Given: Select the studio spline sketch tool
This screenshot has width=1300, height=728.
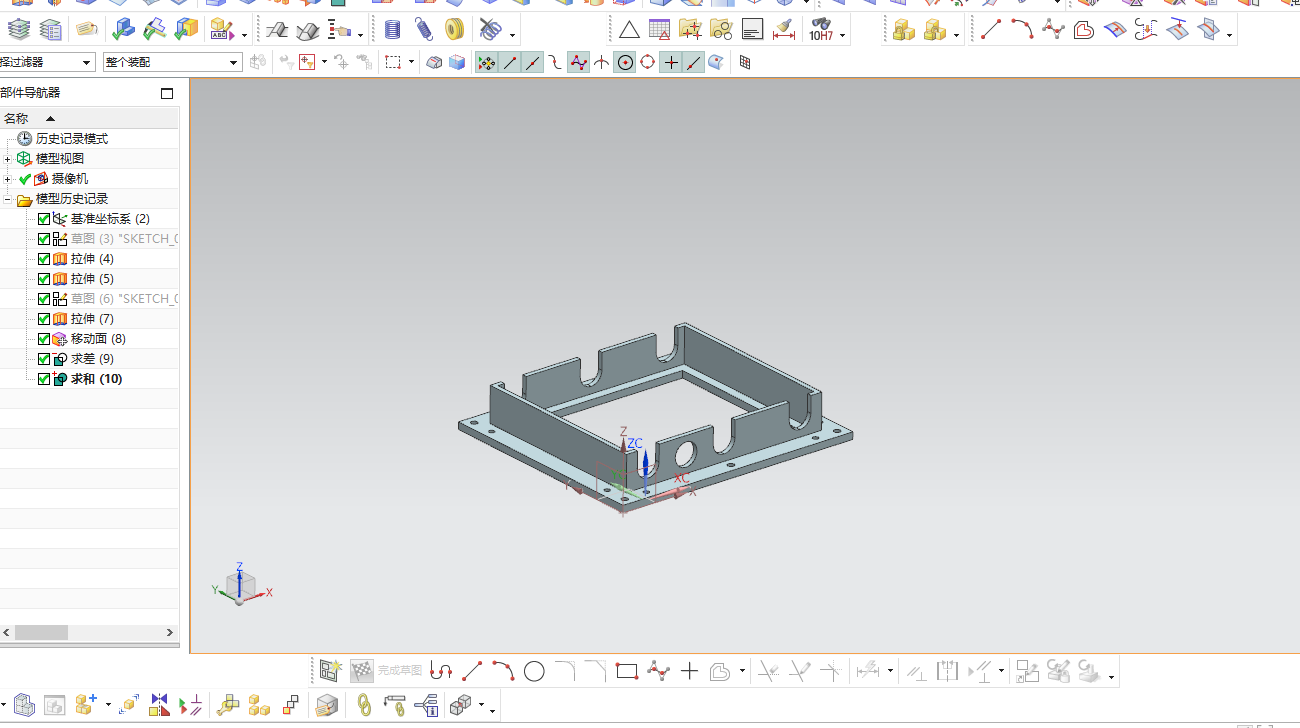Looking at the screenshot, I should click(x=658, y=671).
